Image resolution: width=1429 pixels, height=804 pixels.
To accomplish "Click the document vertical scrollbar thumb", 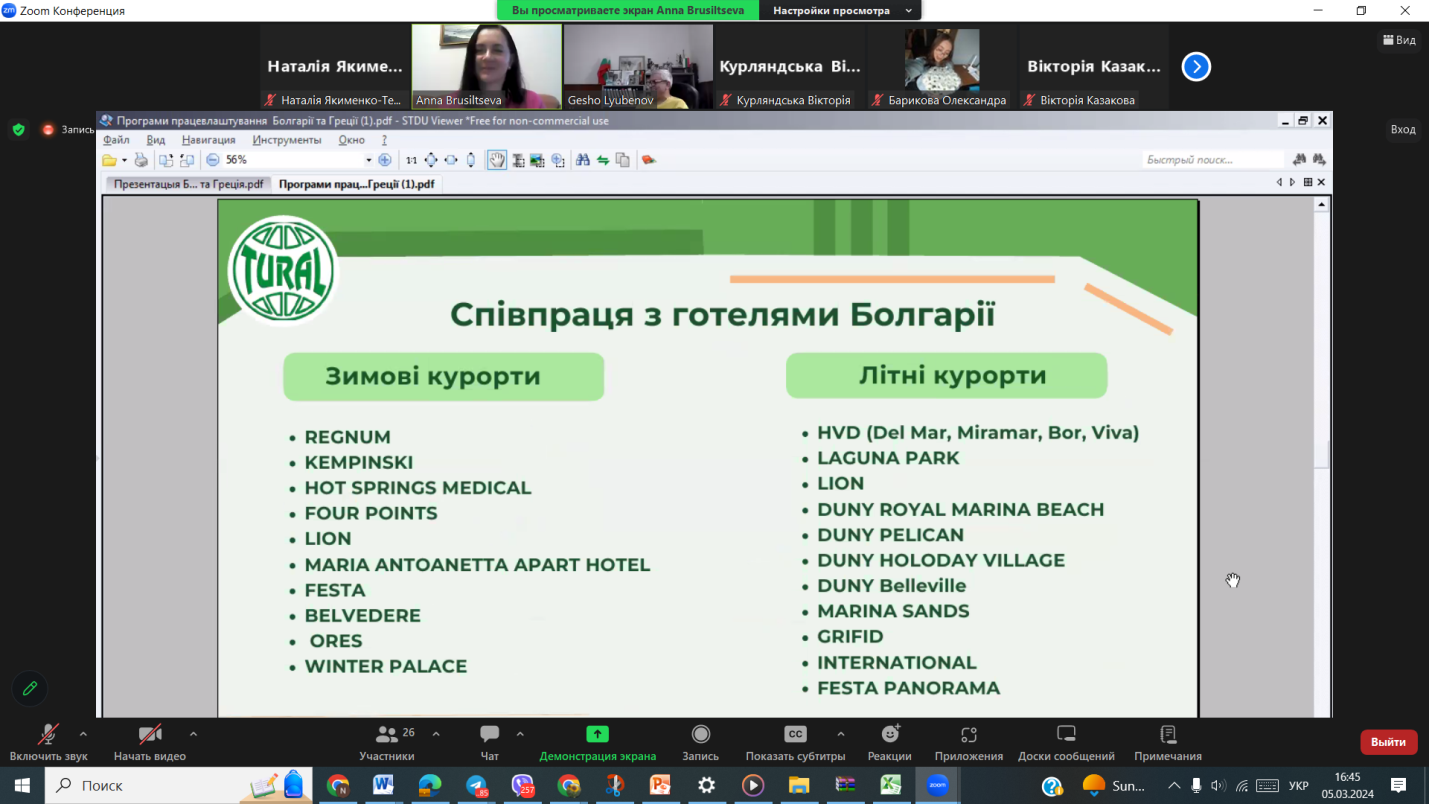I will pyautogui.click(x=1322, y=454).
